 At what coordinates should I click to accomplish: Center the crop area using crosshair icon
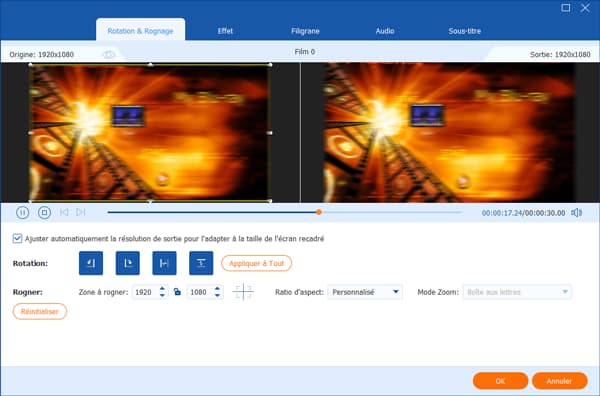243,292
